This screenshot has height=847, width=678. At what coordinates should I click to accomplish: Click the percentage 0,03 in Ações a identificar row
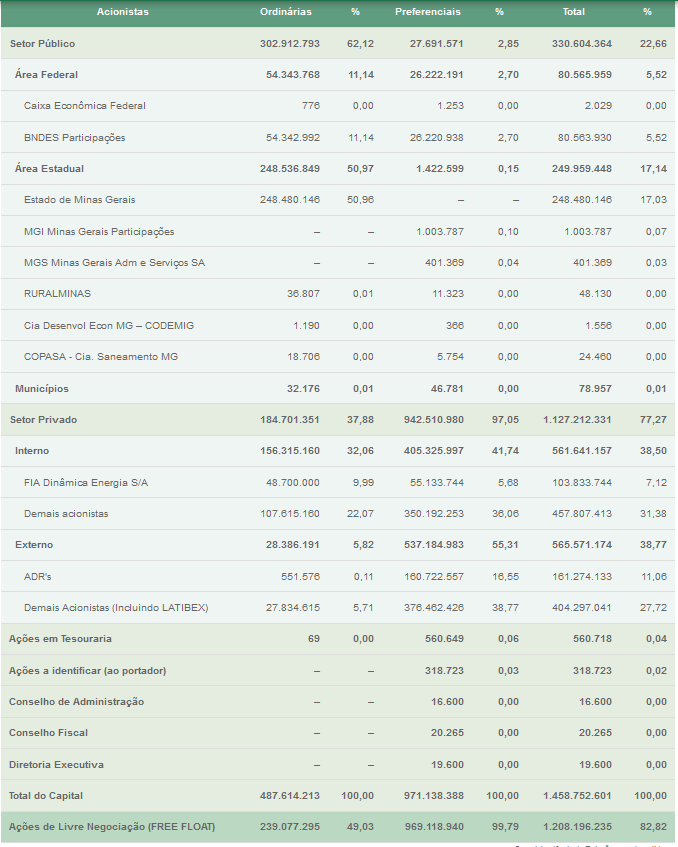point(508,671)
